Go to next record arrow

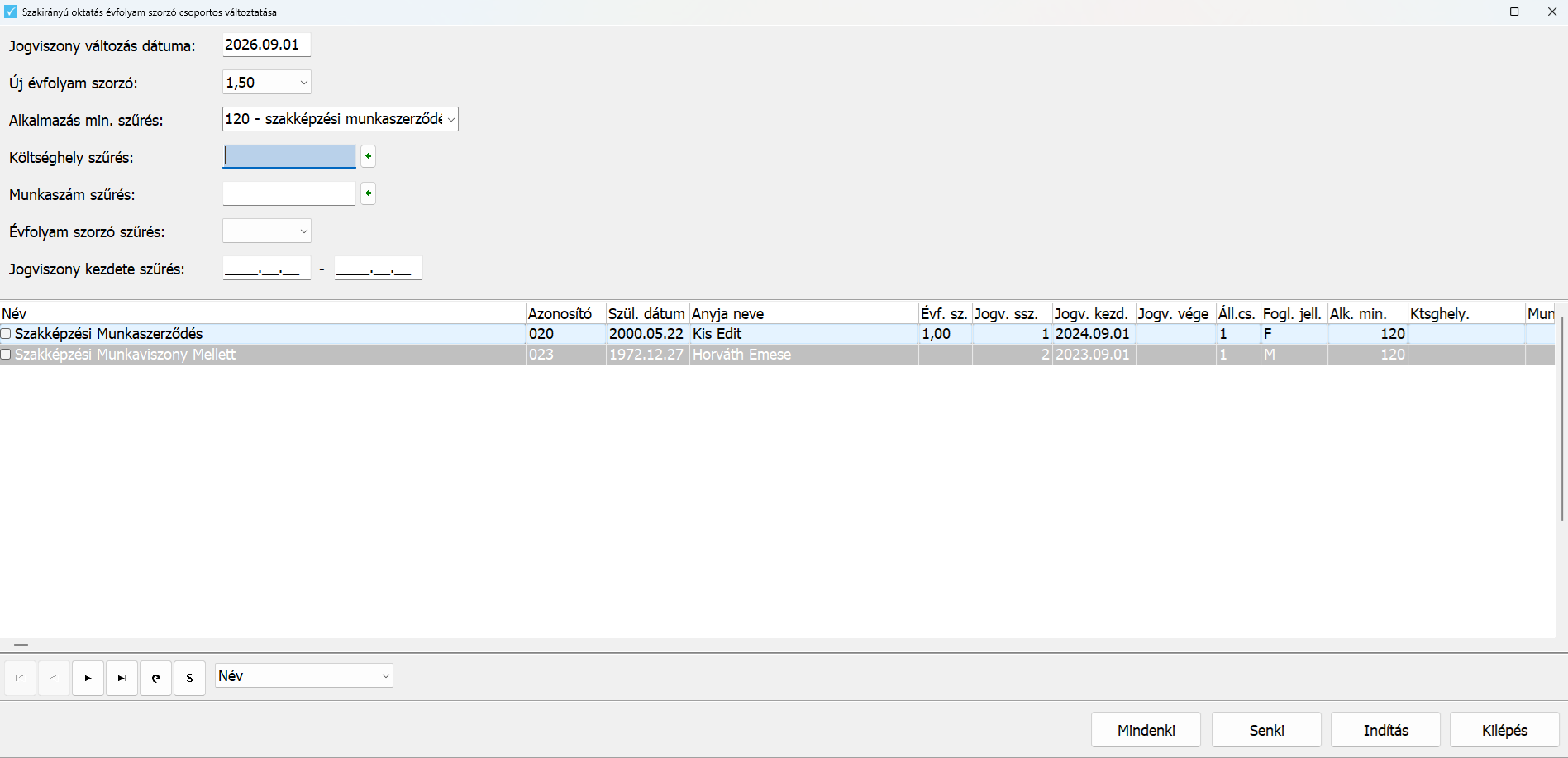point(88,678)
